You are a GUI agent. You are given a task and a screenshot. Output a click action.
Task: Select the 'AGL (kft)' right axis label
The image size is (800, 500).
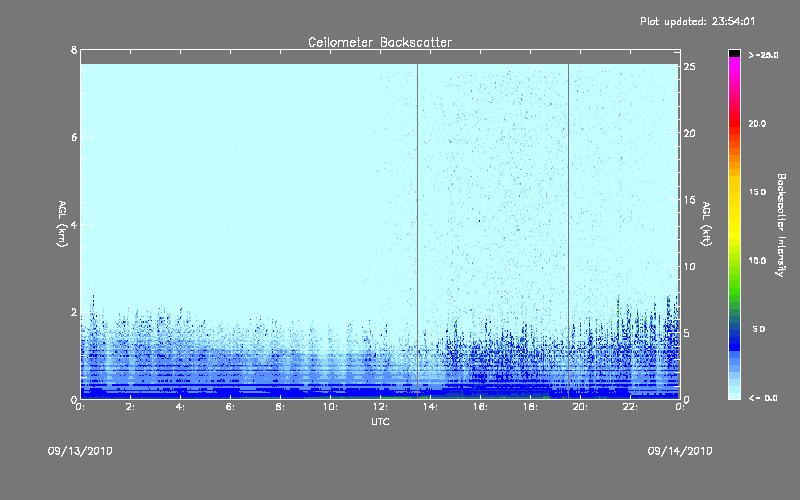706,224
